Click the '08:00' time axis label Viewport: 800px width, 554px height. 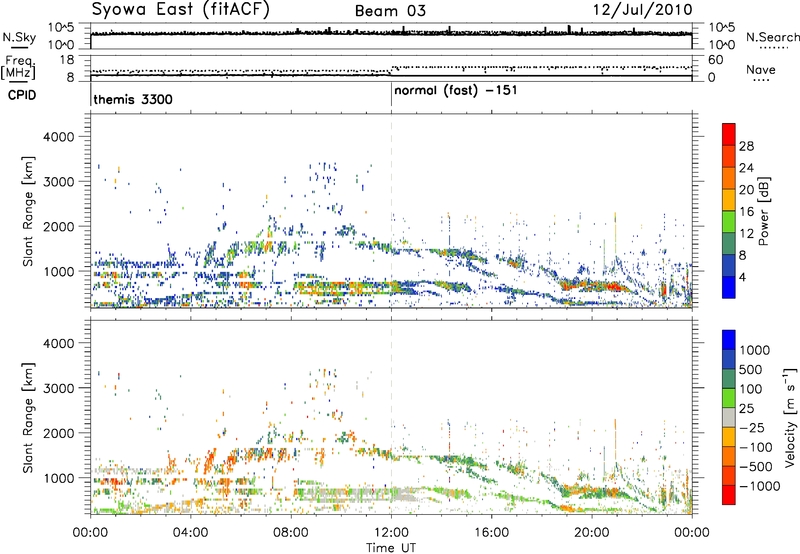[x=291, y=533]
